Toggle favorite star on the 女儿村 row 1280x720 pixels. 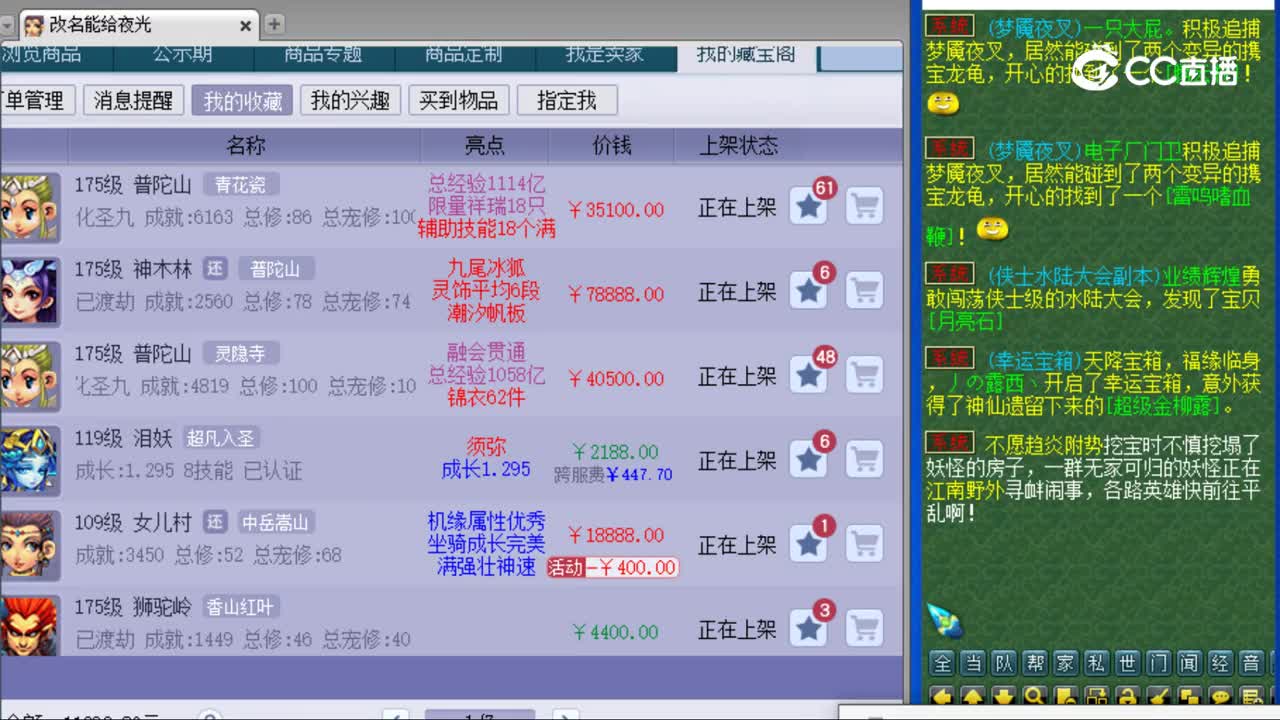point(808,543)
